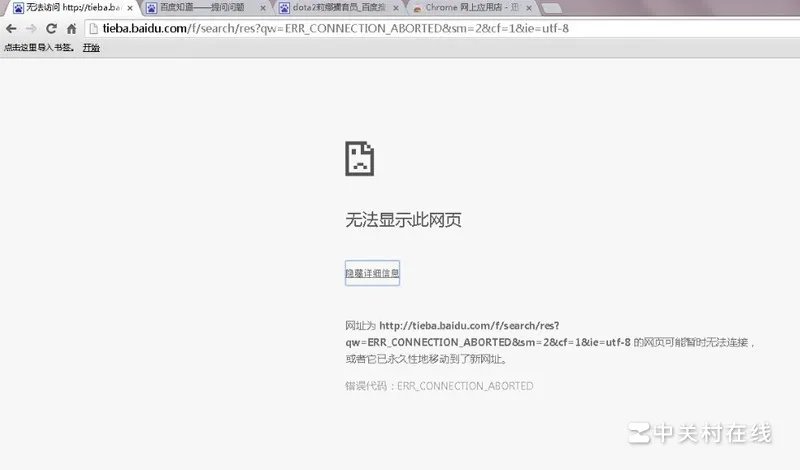Close the 百度知道 tab
This screenshot has height=470, width=800.
click(x=263, y=8)
